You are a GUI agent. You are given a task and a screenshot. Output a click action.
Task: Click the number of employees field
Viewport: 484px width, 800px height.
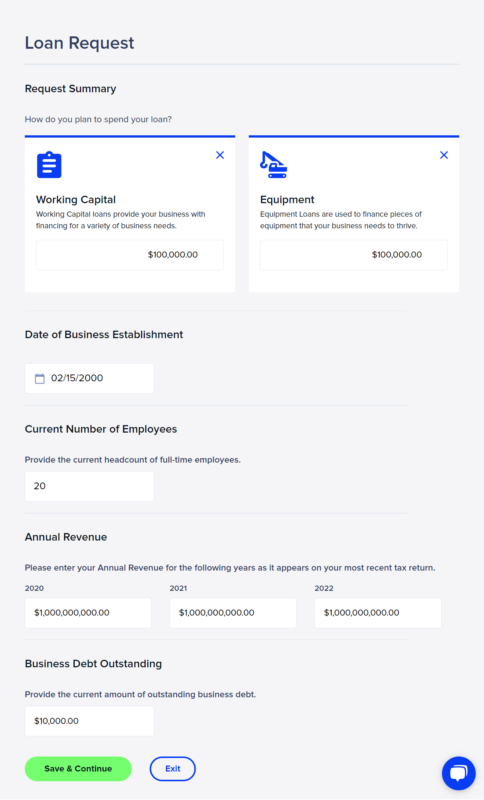(x=89, y=486)
